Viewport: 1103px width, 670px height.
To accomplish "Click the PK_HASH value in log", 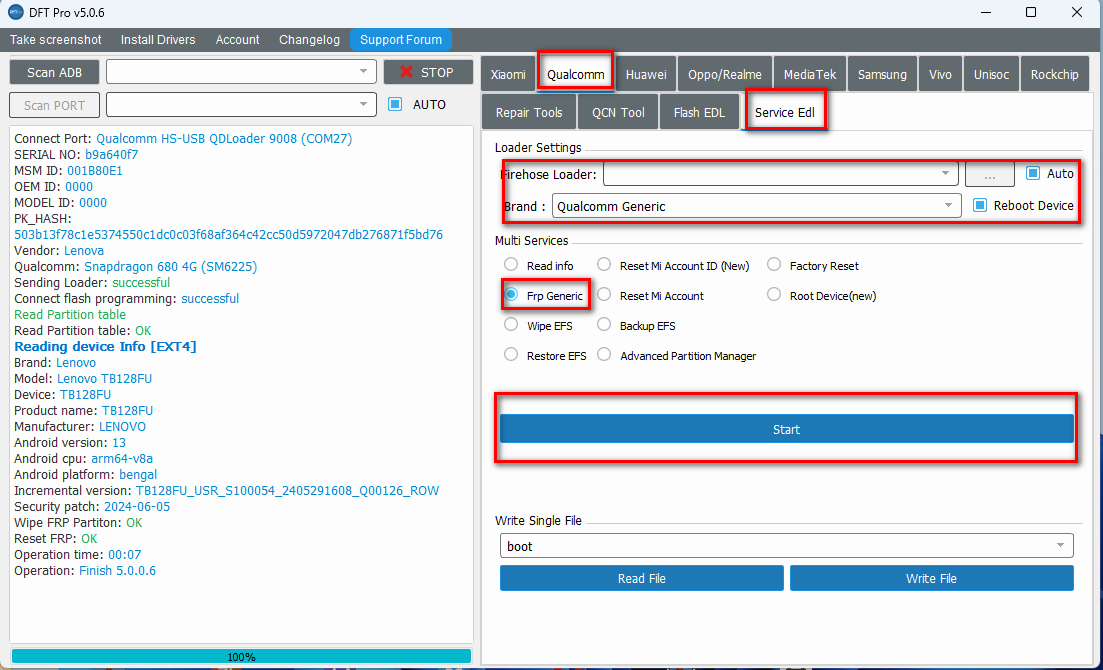I will click(229, 234).
